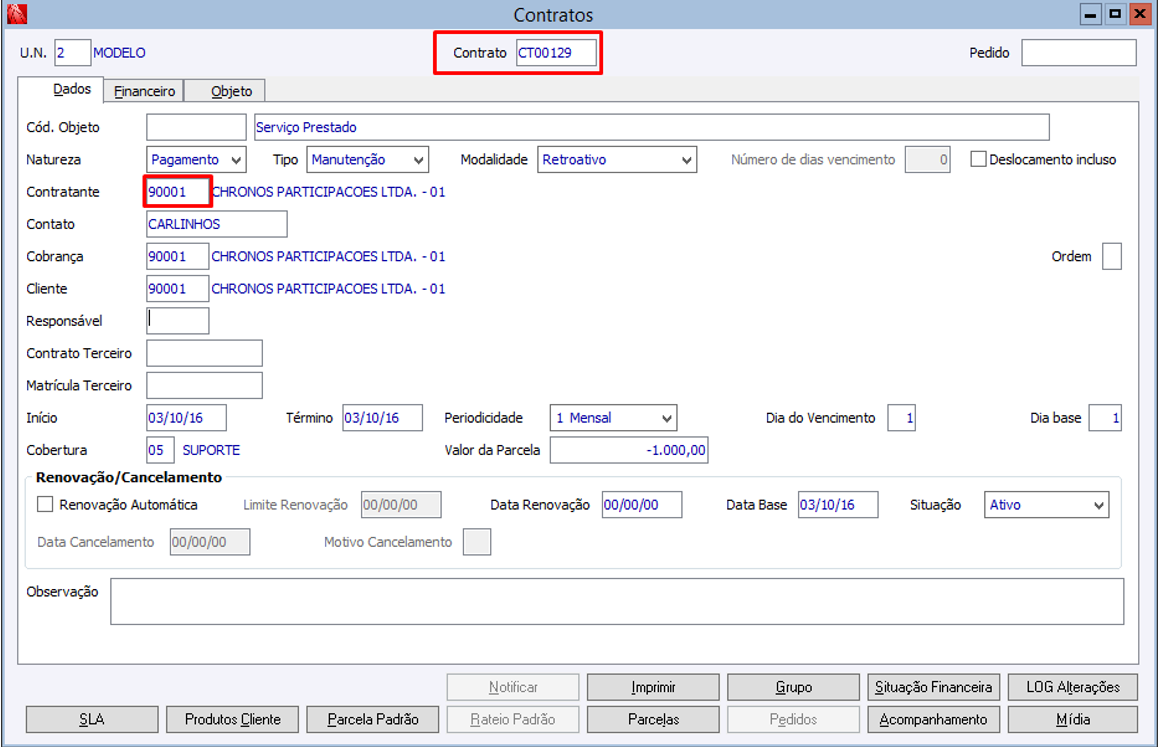Screen dimensions: 1160x749
Task: Click the Acompanhamento button
Action: (934, 719)
